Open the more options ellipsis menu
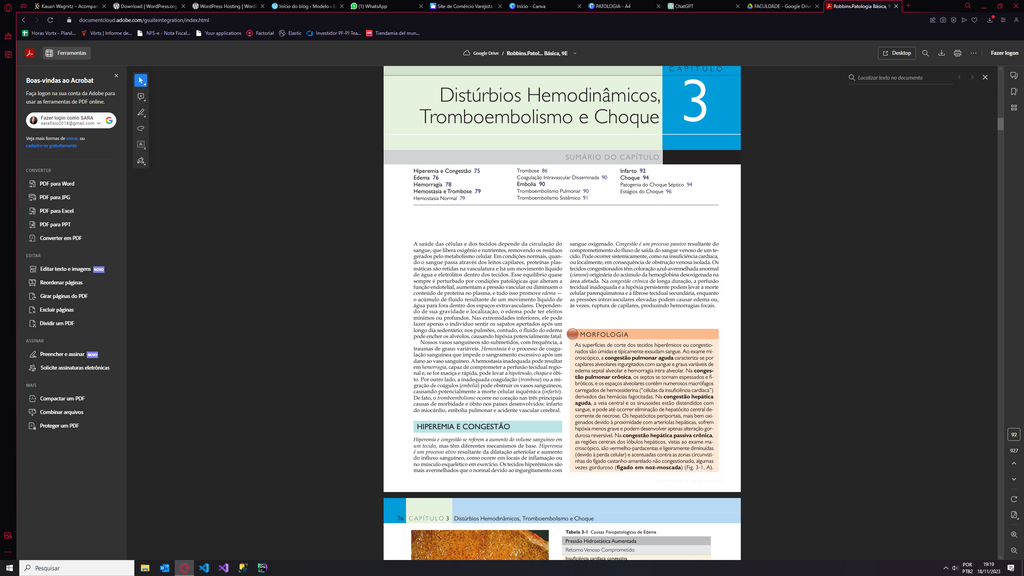The height and width of the screenshot is (576, 1024). (x=974, y=53)
